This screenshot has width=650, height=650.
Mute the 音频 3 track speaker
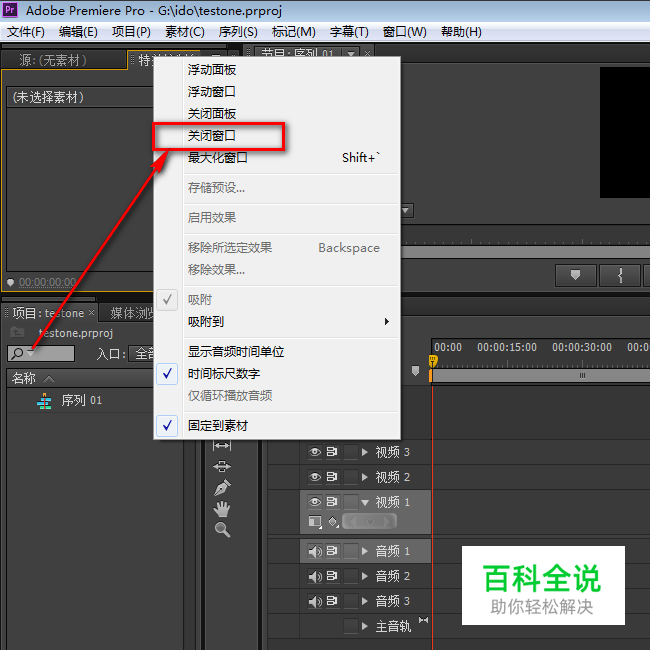(315, 601)
